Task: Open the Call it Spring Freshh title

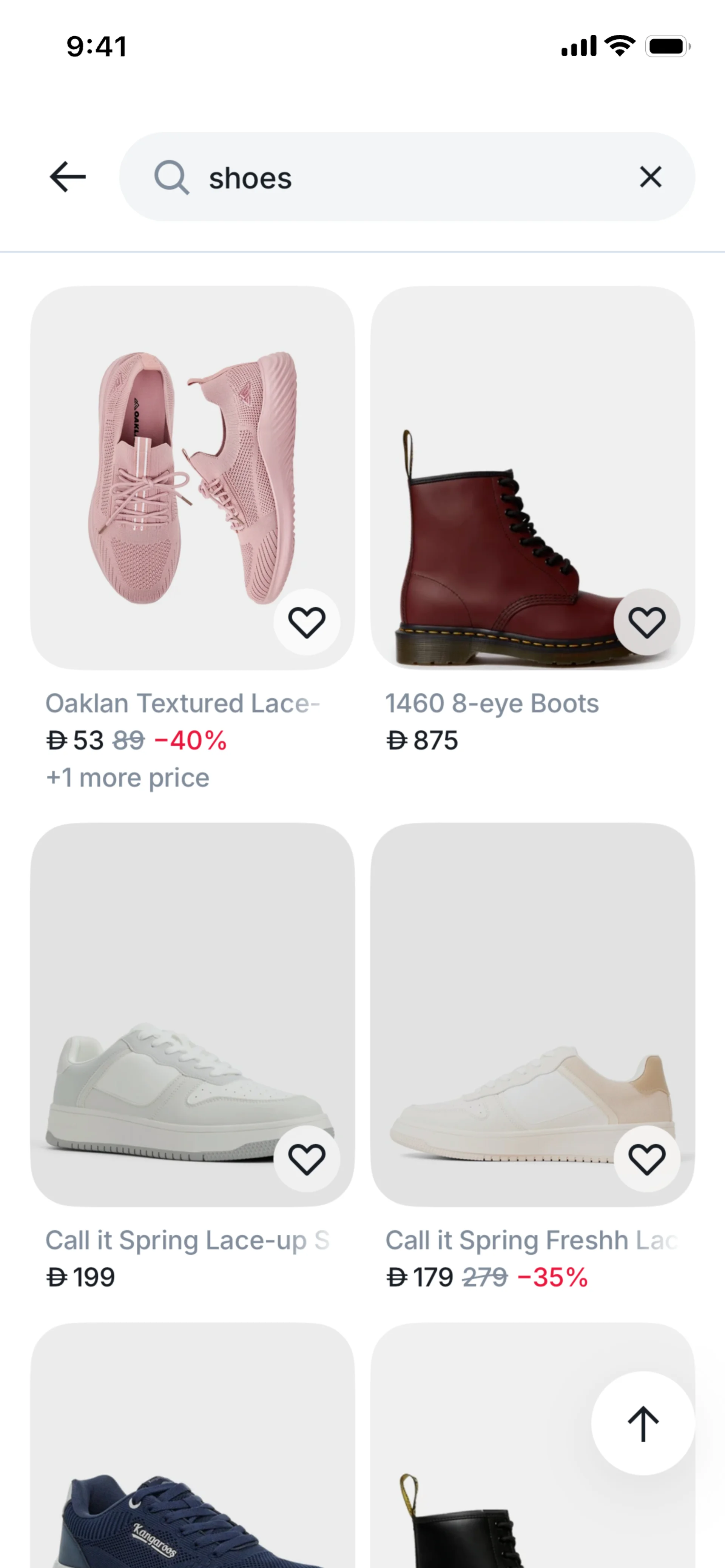Action: click(531, 1240)
